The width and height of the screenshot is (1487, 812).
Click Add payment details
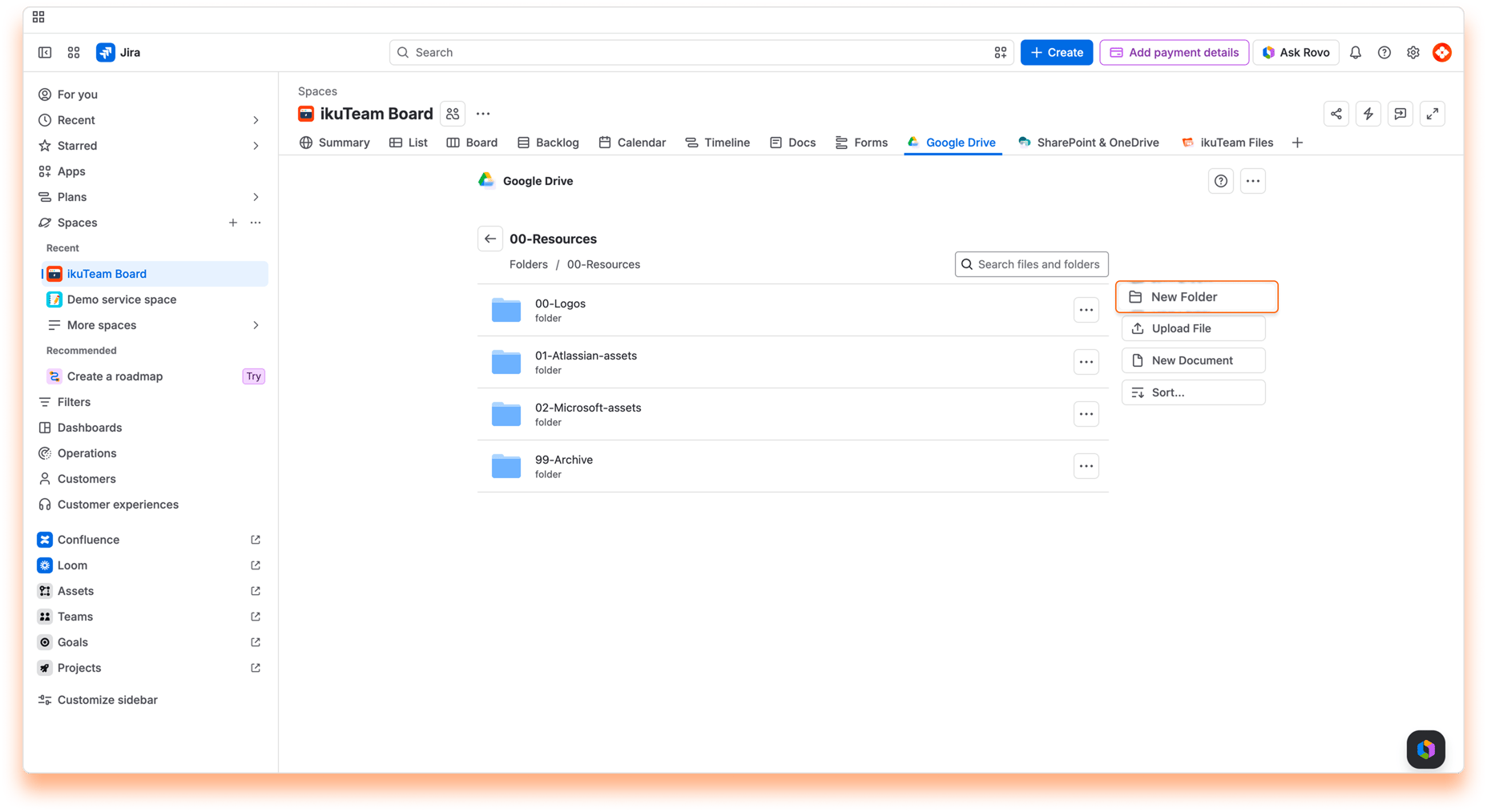(x=1175, y=52)
